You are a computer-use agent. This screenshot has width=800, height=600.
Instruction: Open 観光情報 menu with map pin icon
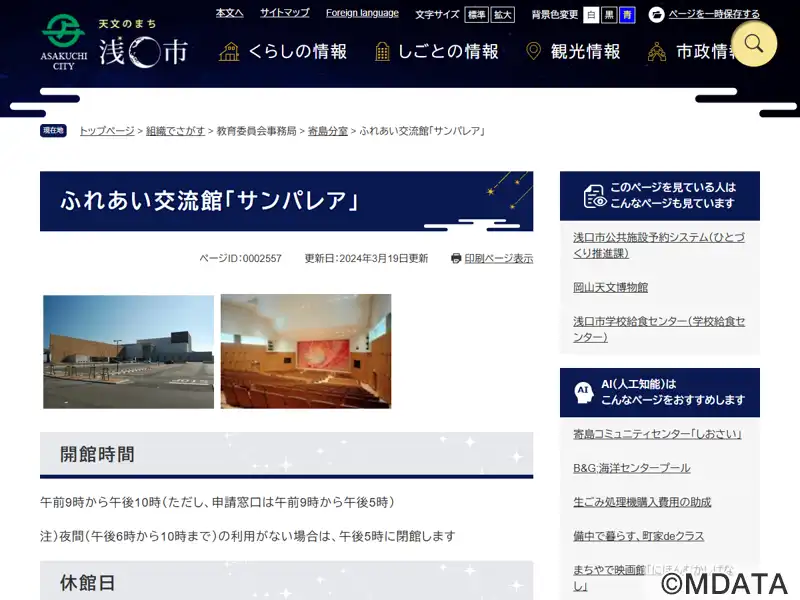(x=573, y=51)
